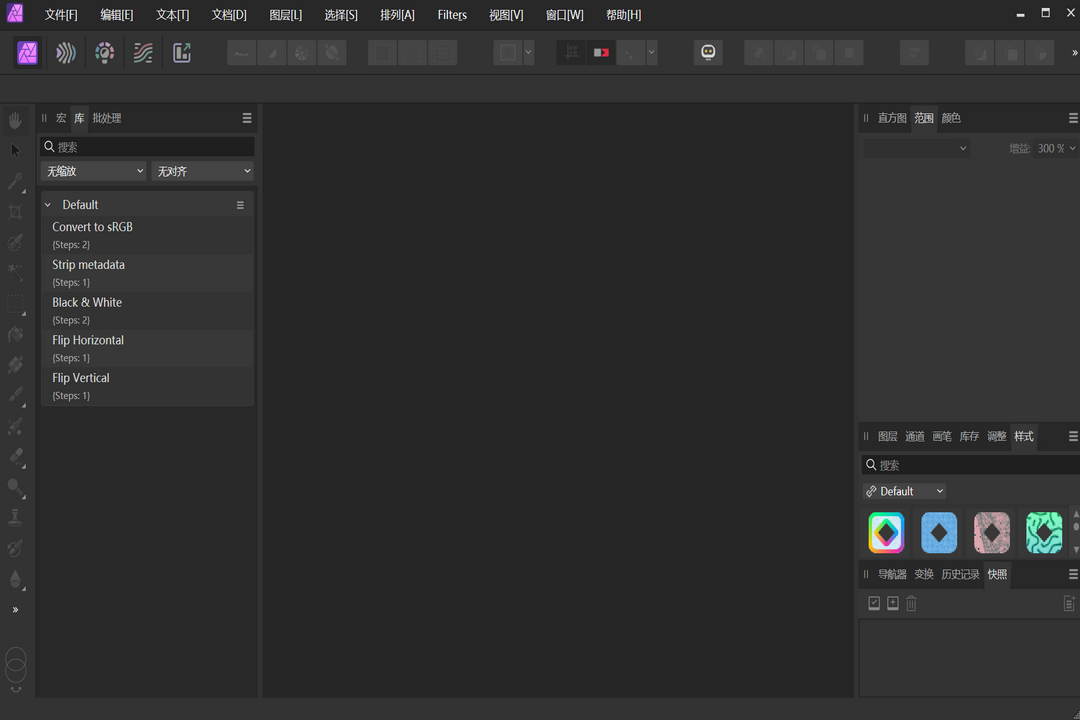This screenshot has height=720, width=1080.
Task: Open the 无缩放 dropdown
Action: [x=93, y=170]
